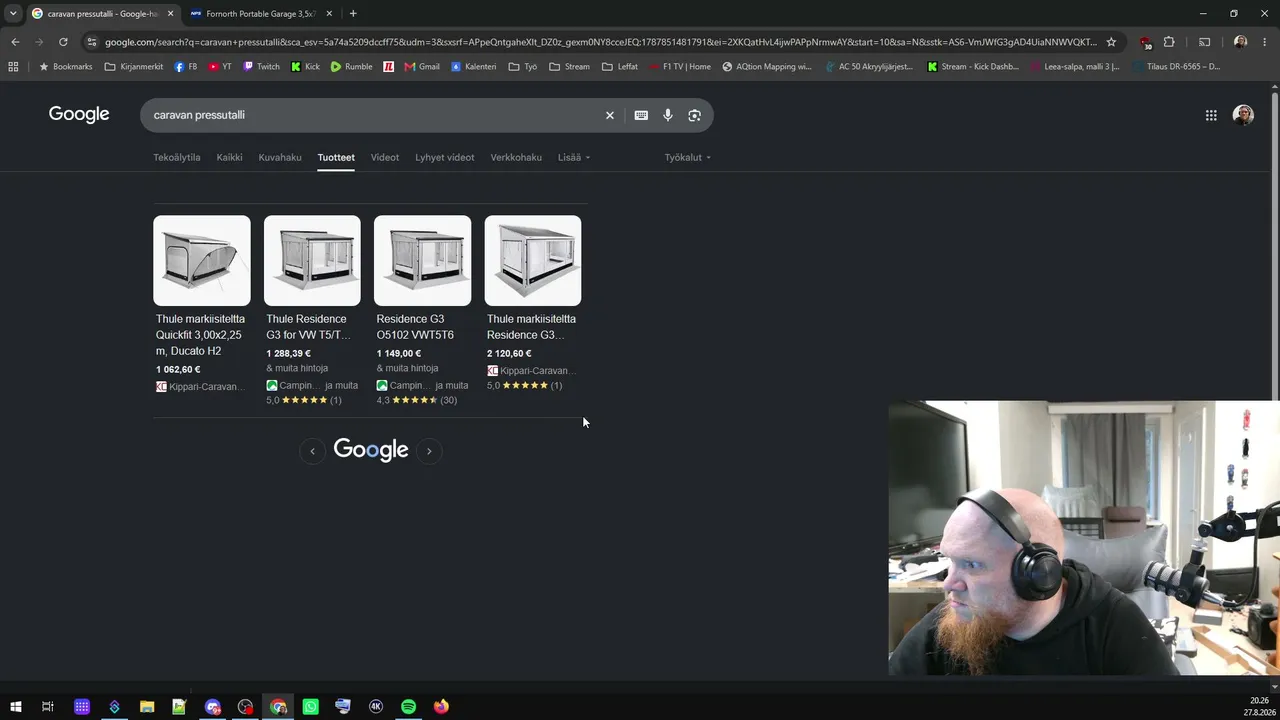Image resolution: width=1280 pixels, height=720 pixels.
Task: Switch to the Kaikki results tab
Action: pyautogui.click(x=230, y=157)
